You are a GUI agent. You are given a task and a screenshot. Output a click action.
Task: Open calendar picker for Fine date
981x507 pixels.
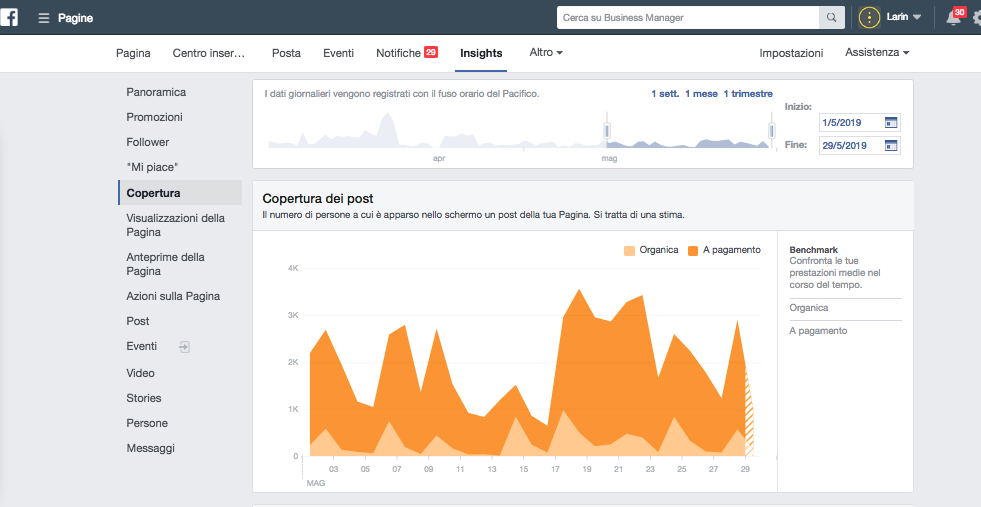(891, 145)
